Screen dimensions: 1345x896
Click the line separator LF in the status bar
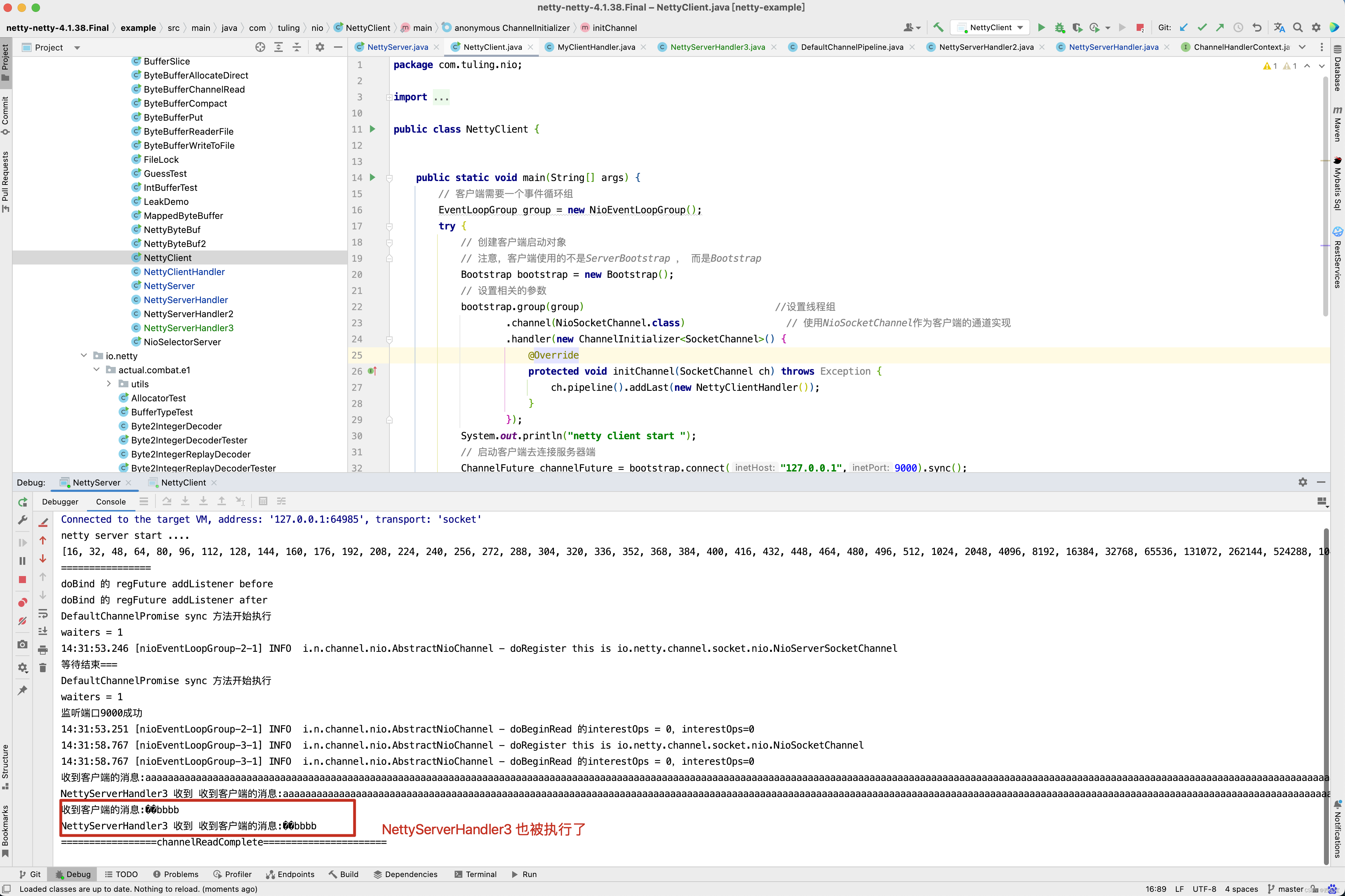[1179, 889]
